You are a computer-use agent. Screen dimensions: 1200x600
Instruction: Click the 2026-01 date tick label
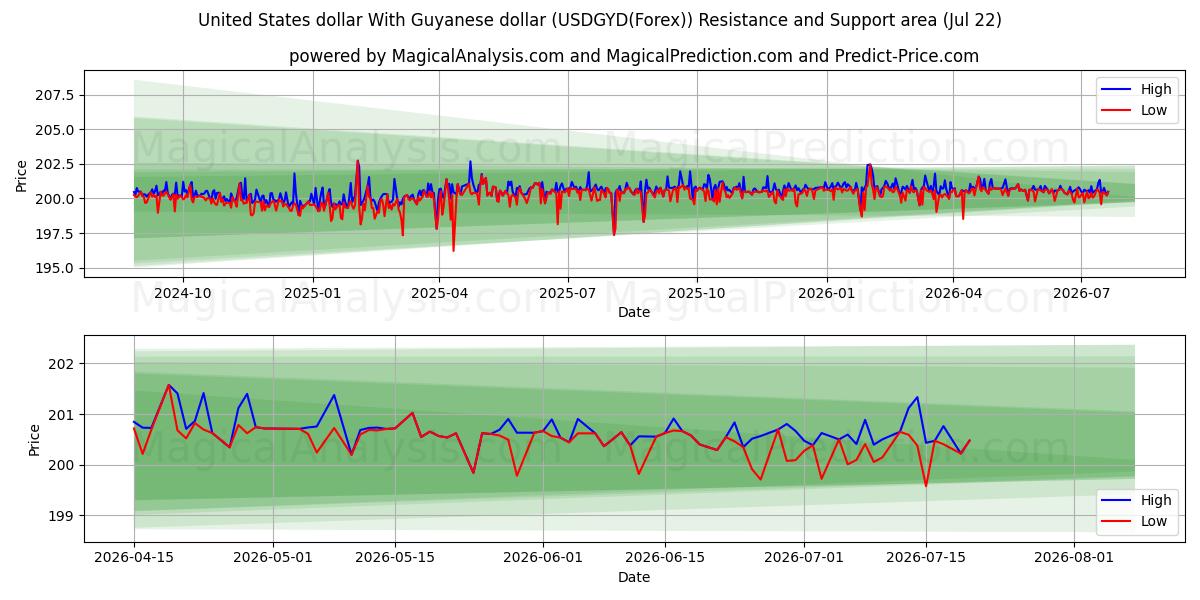point(827,294)
